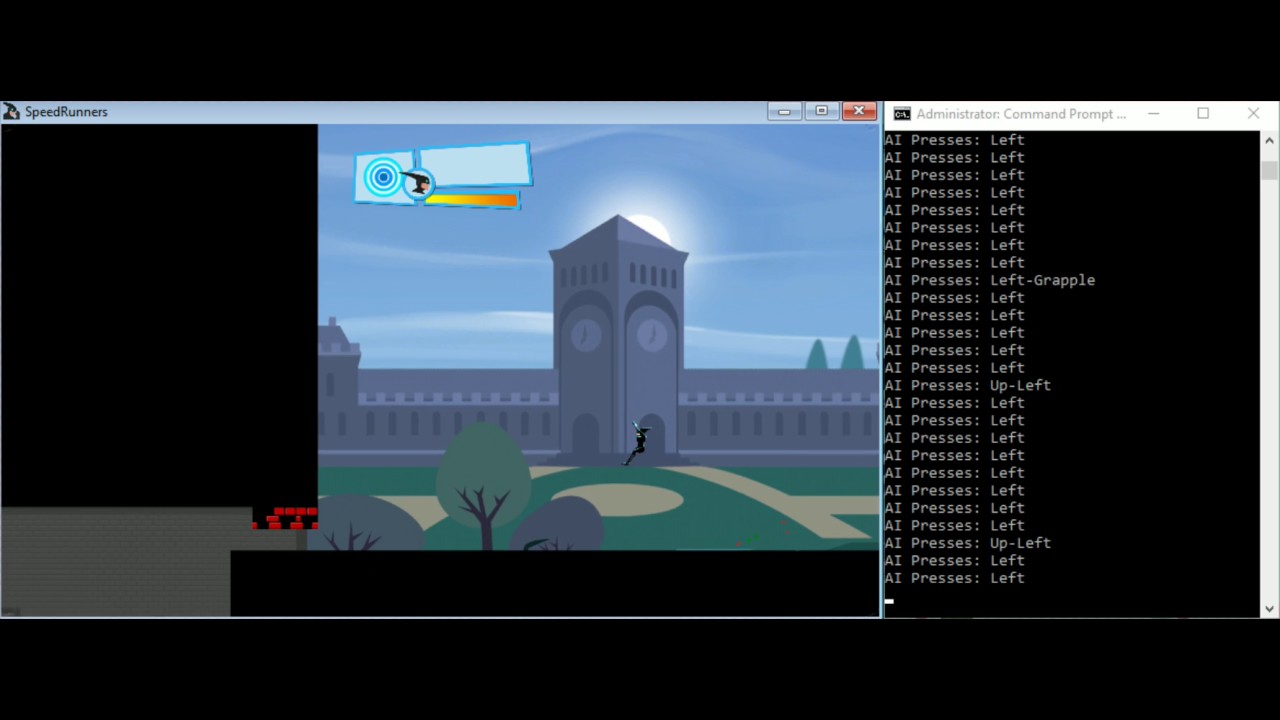The height and width of the screenshot is (720, 1280).
Task: Click the 'SpeedRunners' title text
Action: [x=66, y=112]
